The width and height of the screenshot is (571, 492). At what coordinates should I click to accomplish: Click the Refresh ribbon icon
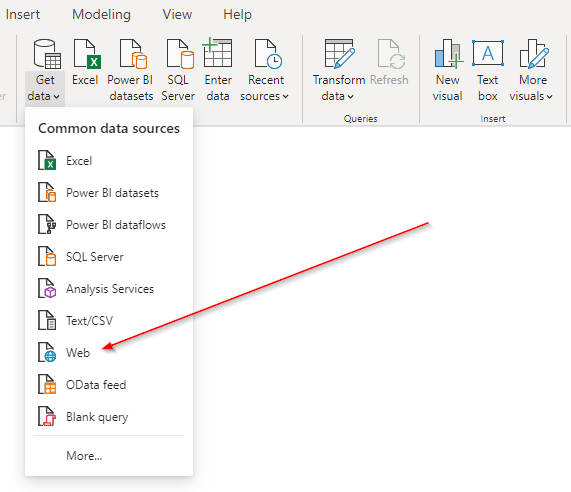pos(391,54)
